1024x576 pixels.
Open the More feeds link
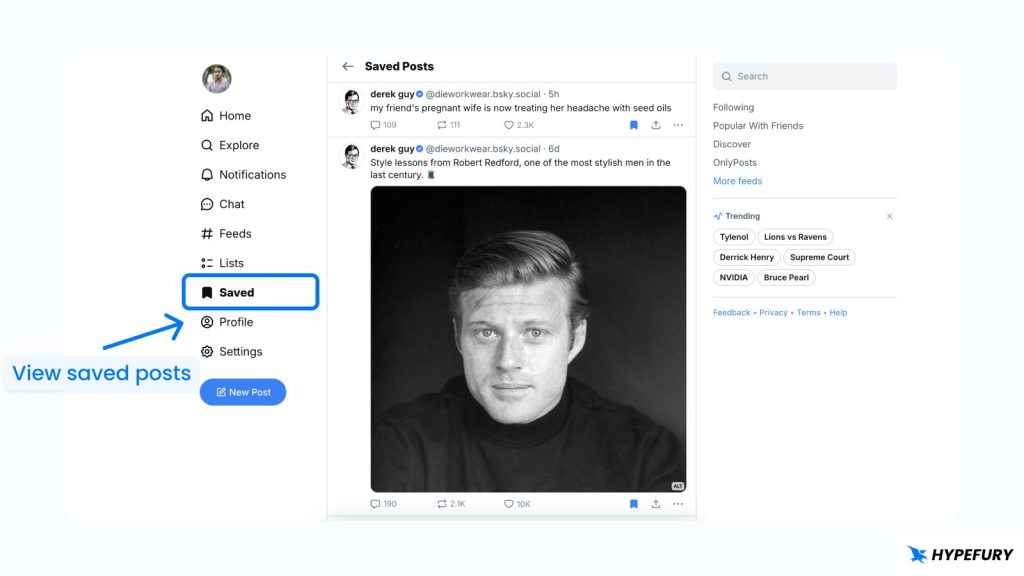[737, 181]
